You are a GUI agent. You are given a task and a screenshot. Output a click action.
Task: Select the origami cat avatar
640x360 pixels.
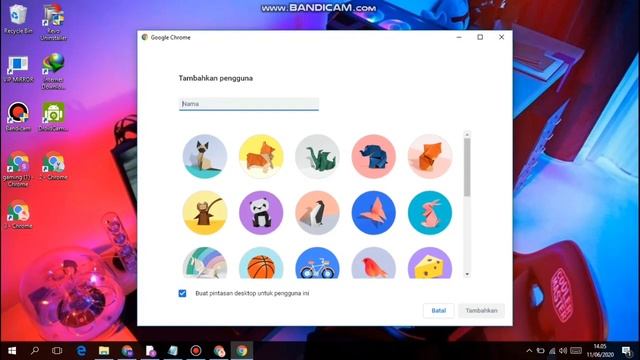click(205, 156)
